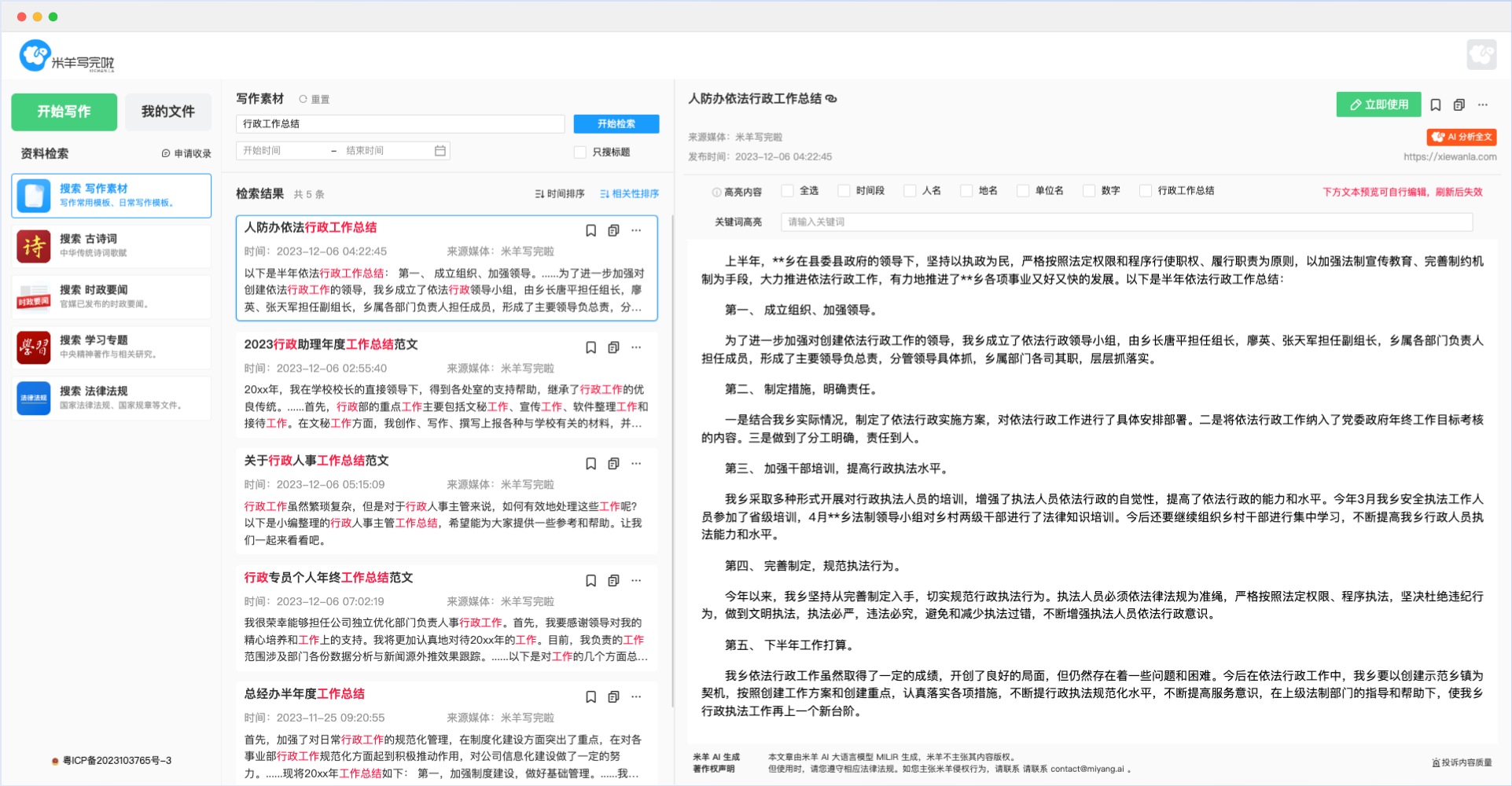Copy the 人防办依法行政工作总结 search result
The width and height of the screenshot is (1512, 786).
click(613, 230)
